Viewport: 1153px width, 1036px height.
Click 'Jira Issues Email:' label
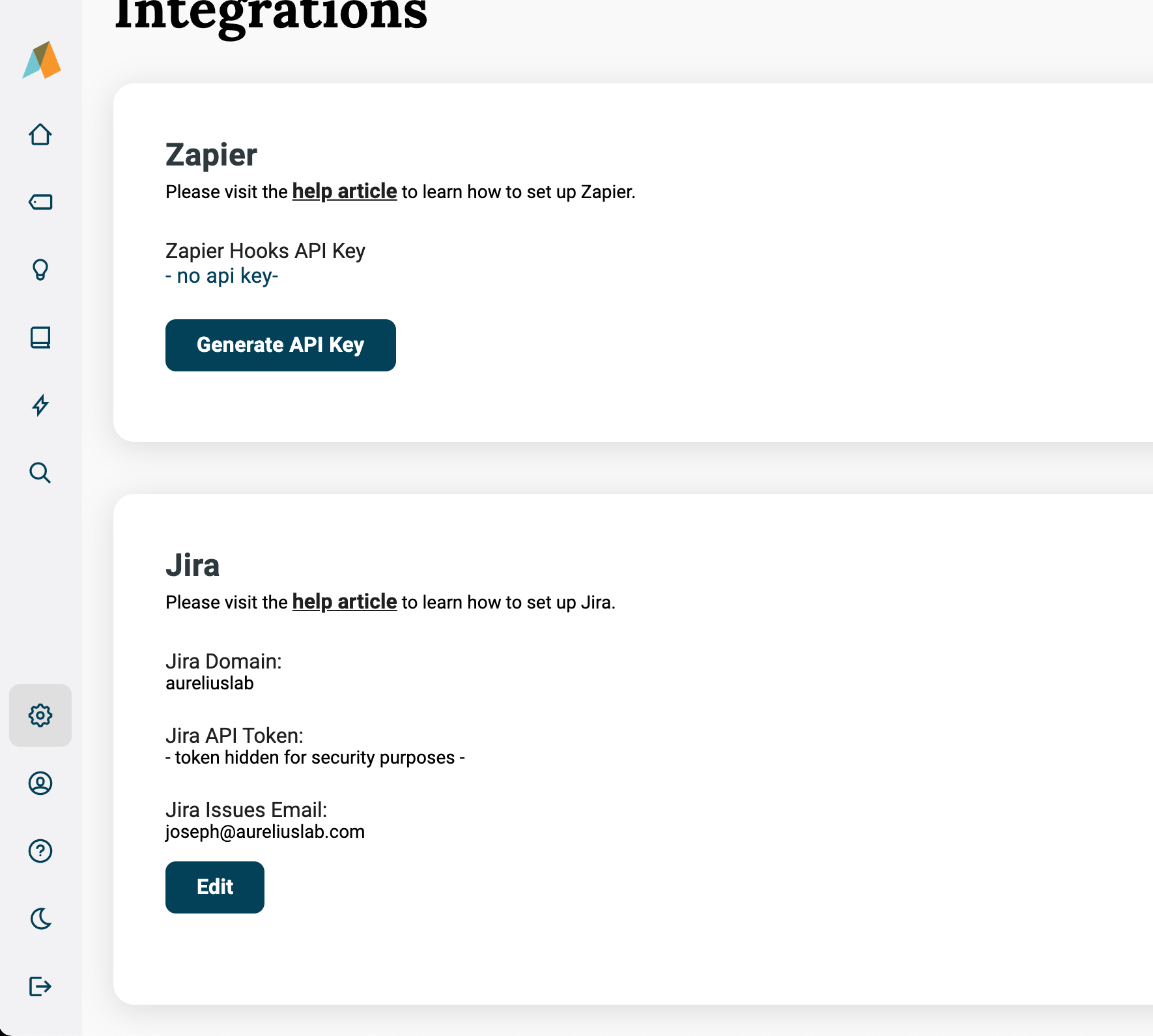pos(246,810)
